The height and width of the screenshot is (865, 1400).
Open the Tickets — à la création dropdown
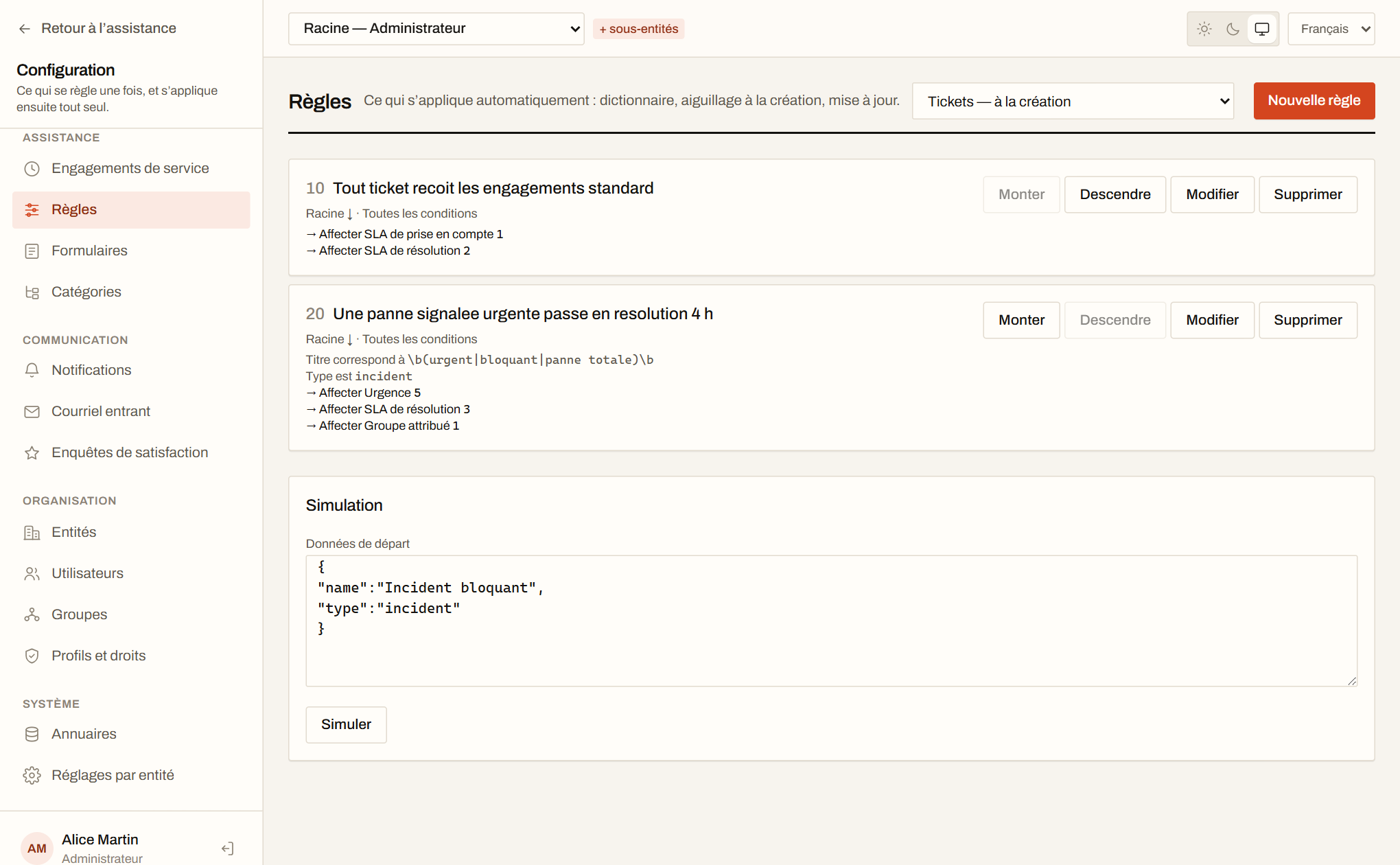coord(1073,101)
